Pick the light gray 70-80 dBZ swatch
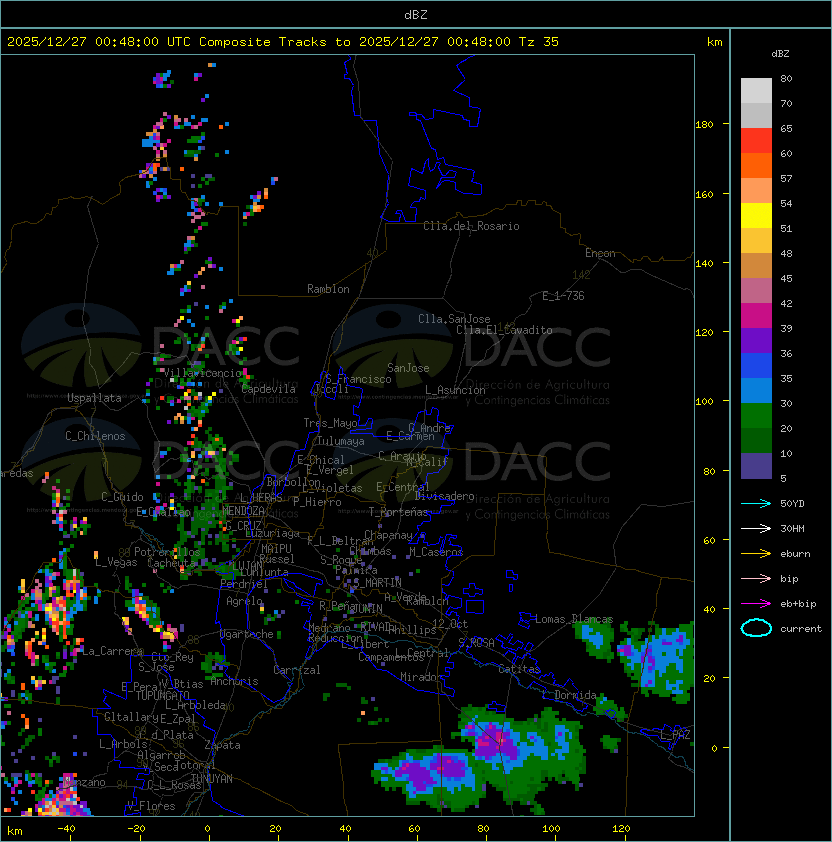Image resolution: width=832 pixels, height=842 pixels. (x=756, y=91)
